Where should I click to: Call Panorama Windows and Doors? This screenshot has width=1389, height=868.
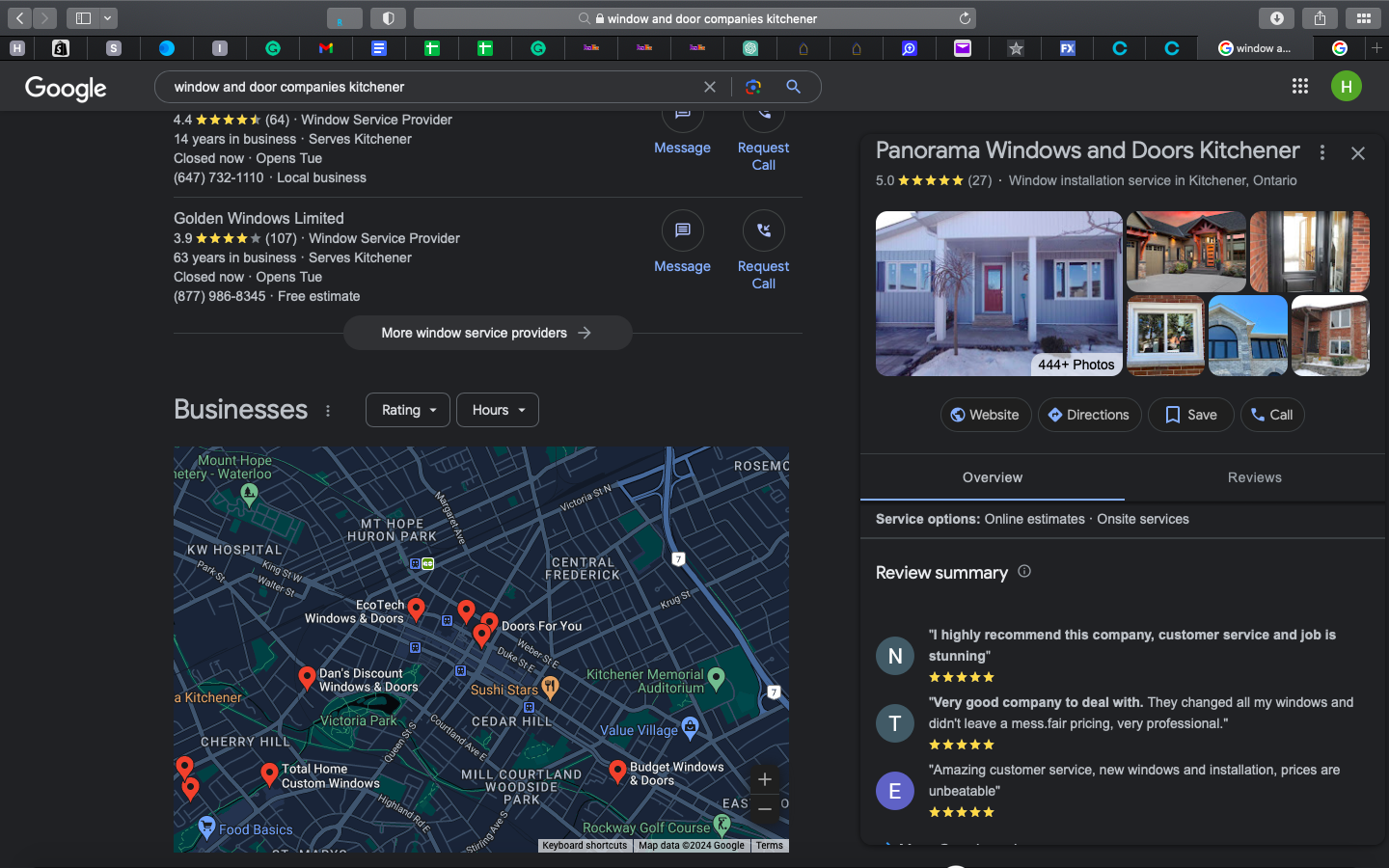pos(1272,415)
